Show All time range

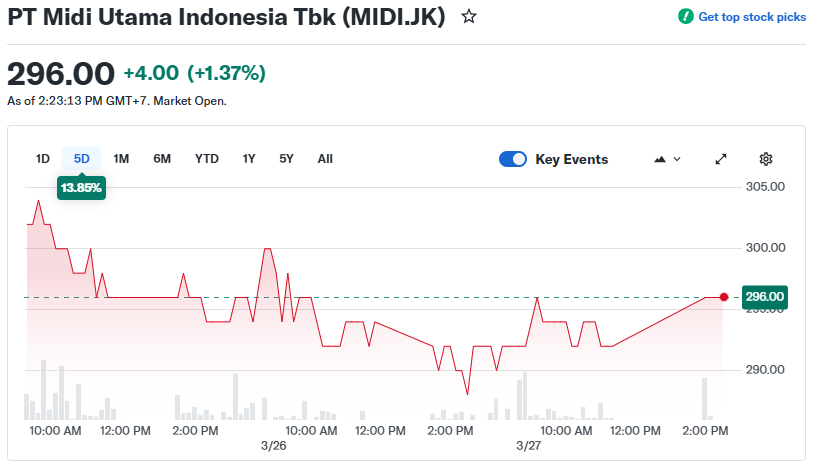coord(325,159)
